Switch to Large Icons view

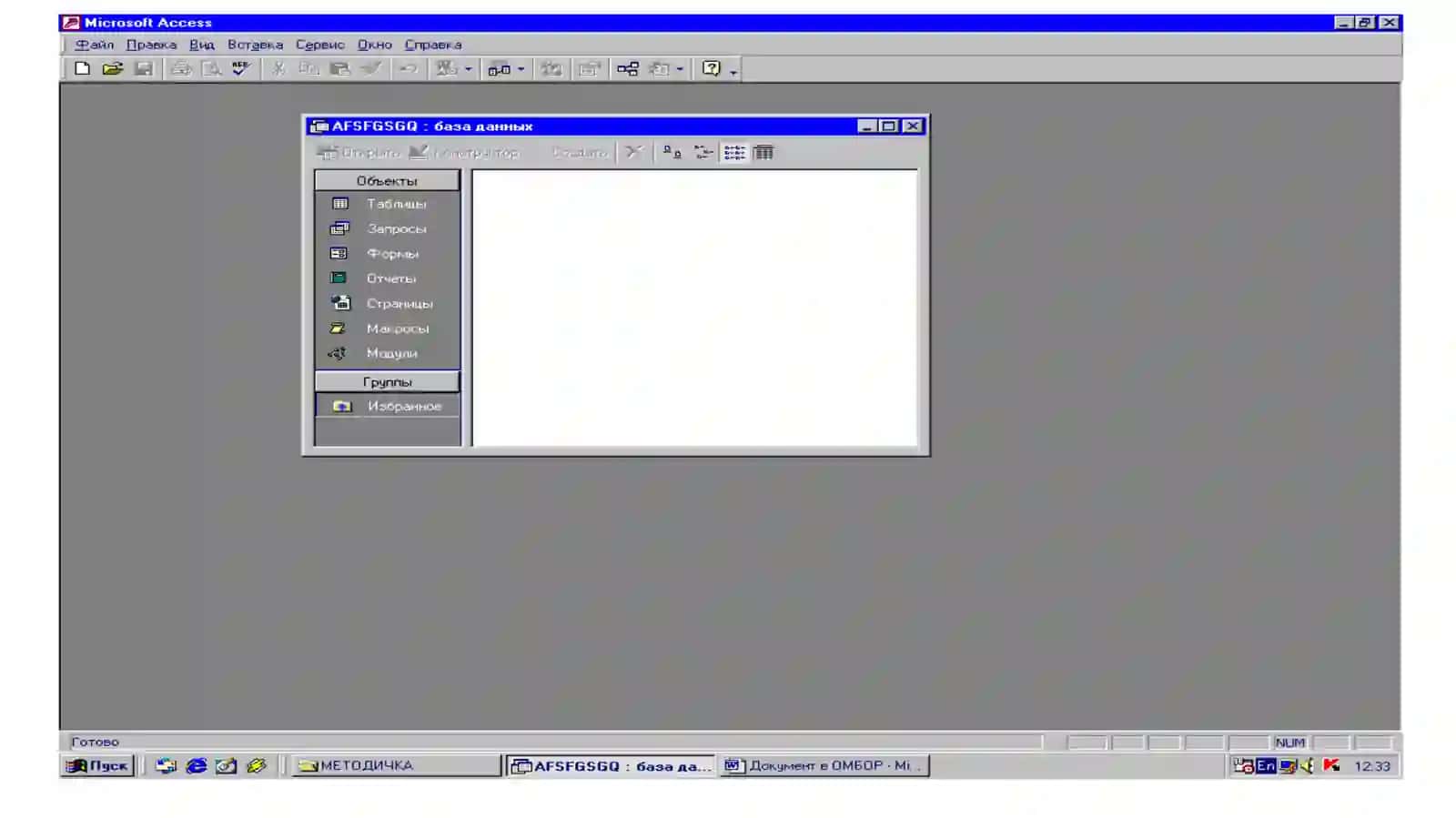click(x=672, y=153)
